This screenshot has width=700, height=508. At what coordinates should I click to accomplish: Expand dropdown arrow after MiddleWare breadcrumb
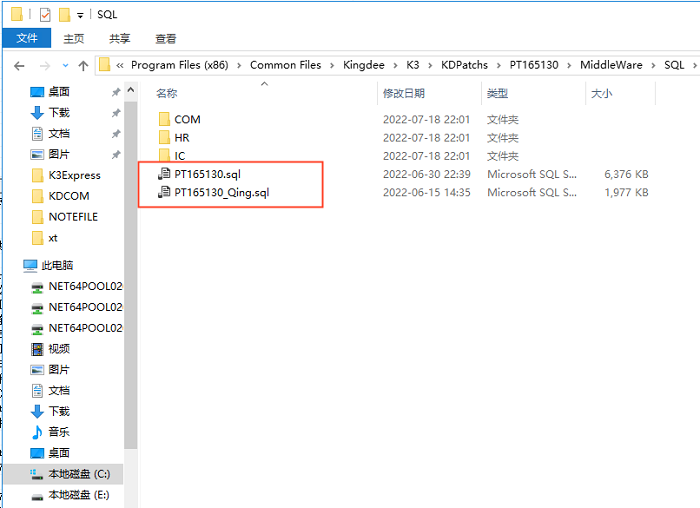click(x=653, y=66)
